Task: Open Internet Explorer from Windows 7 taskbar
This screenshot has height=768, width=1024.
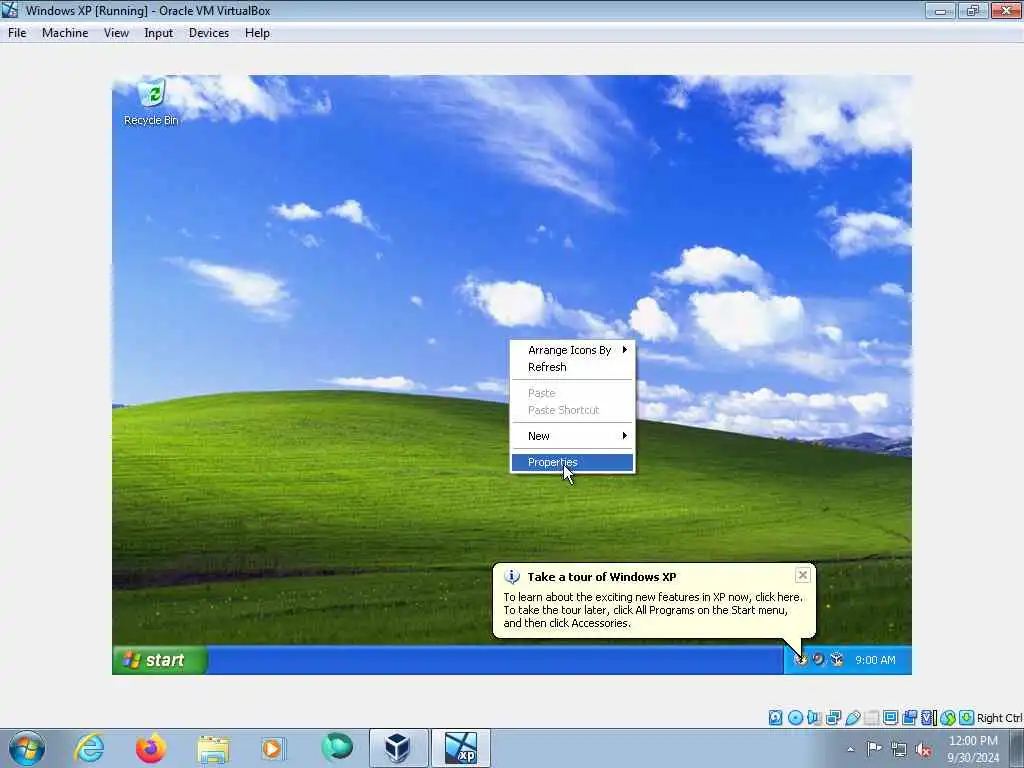Action: (x=89, y=748)
